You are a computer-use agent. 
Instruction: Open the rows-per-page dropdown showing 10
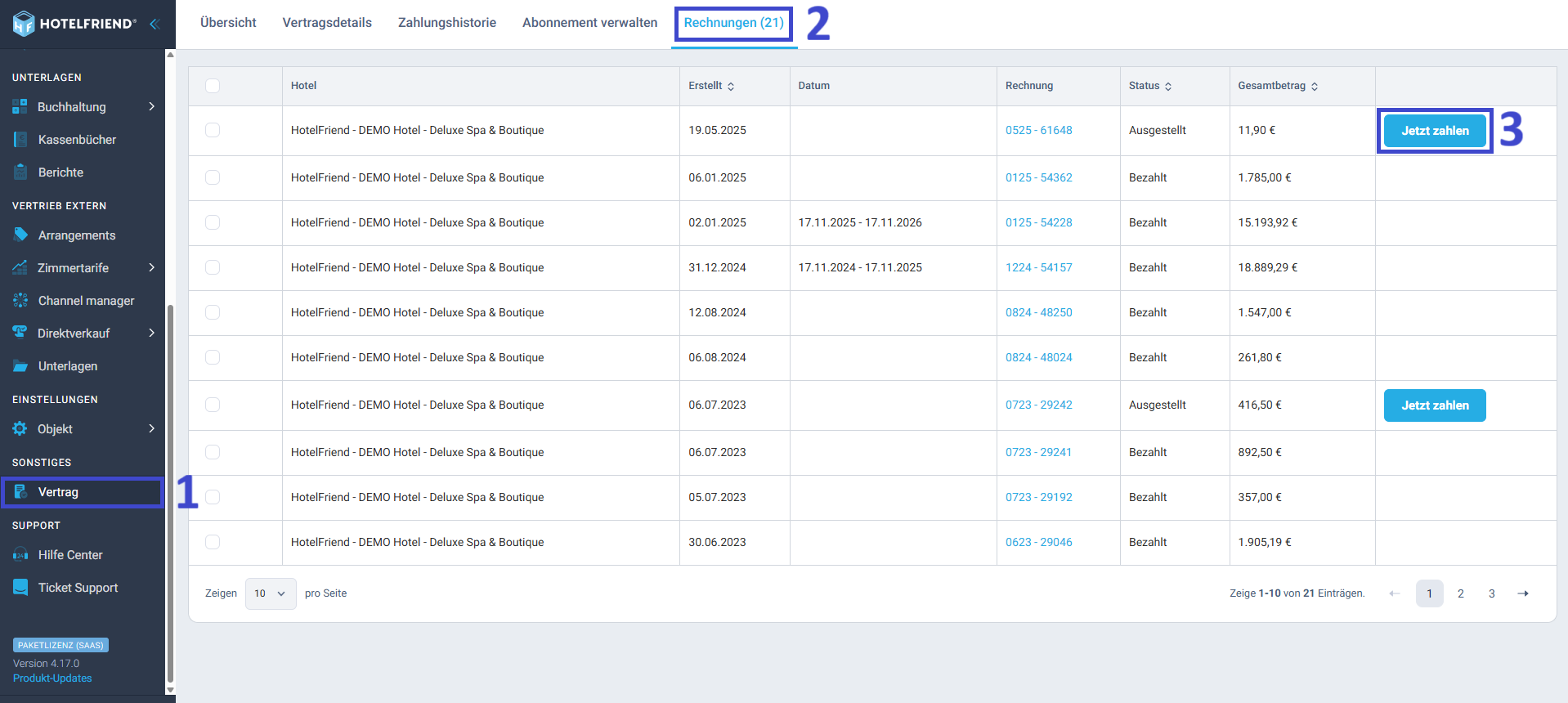pyautogui.click(x=271, y=593)
